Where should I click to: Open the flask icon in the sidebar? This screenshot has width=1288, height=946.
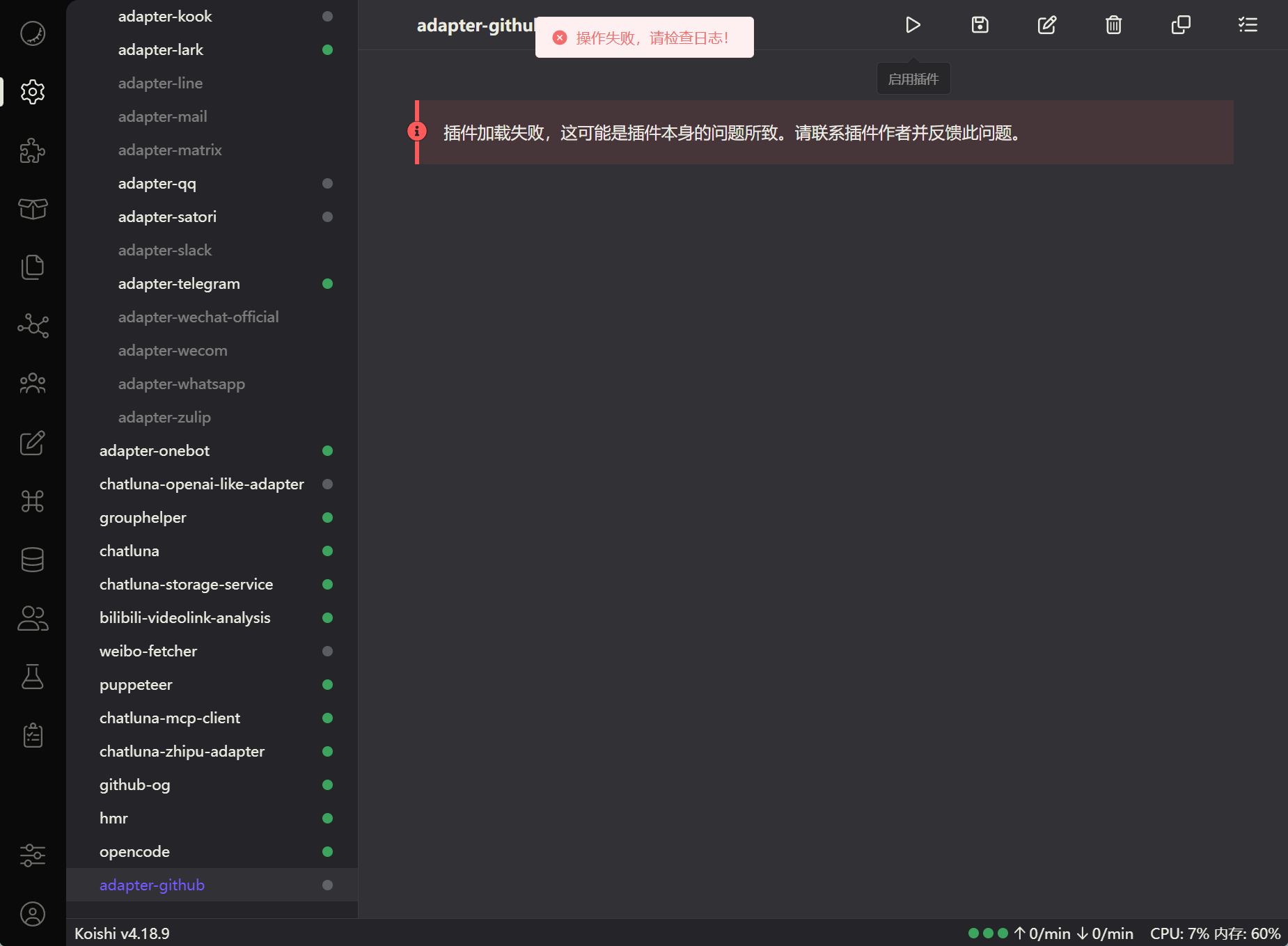[33, 677]
